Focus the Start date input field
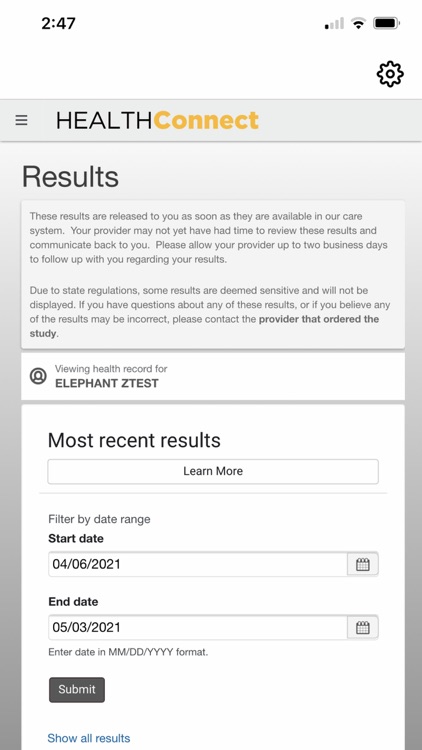The width and height of the screenshot is (422, 750). click(x=198, y=564)
